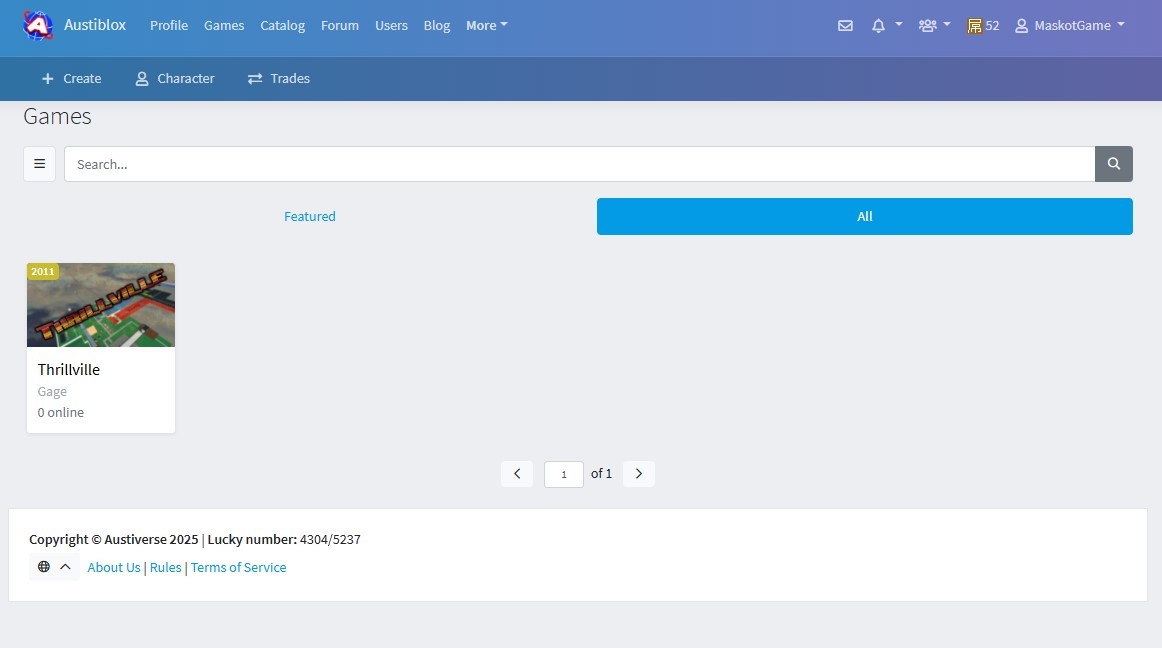Open the Thrillville game thumbnail
The height and width of the screenshot is (648, 1162).
pos(101,305)
